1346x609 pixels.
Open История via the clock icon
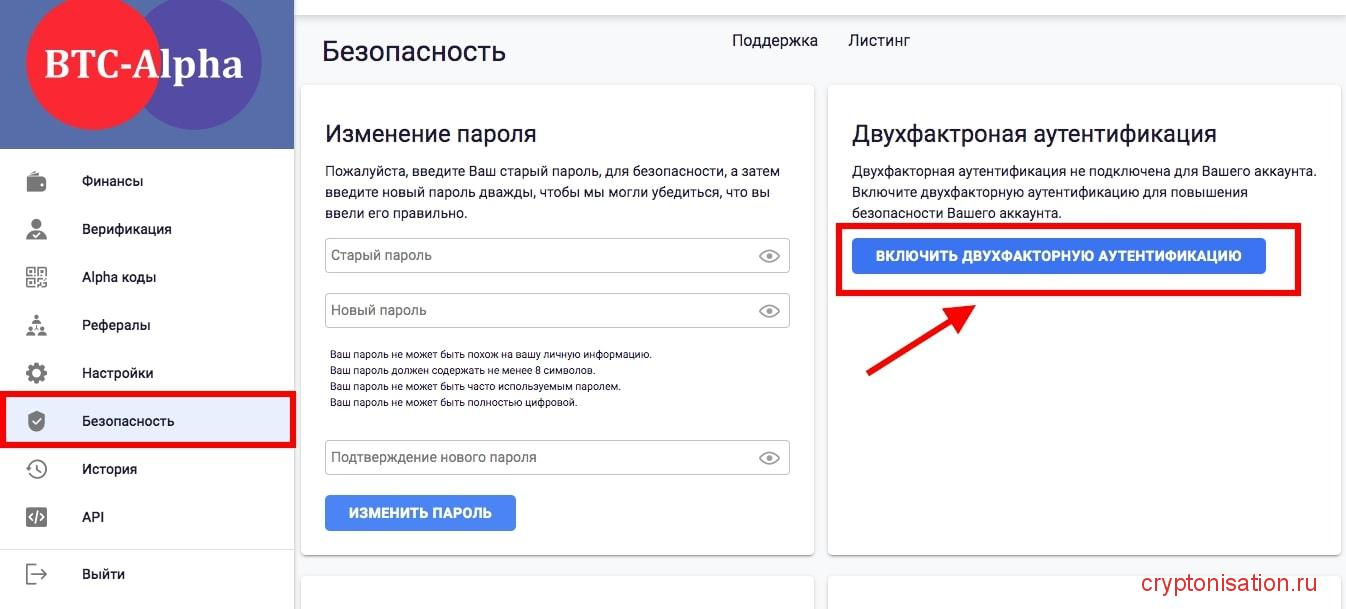37,469
